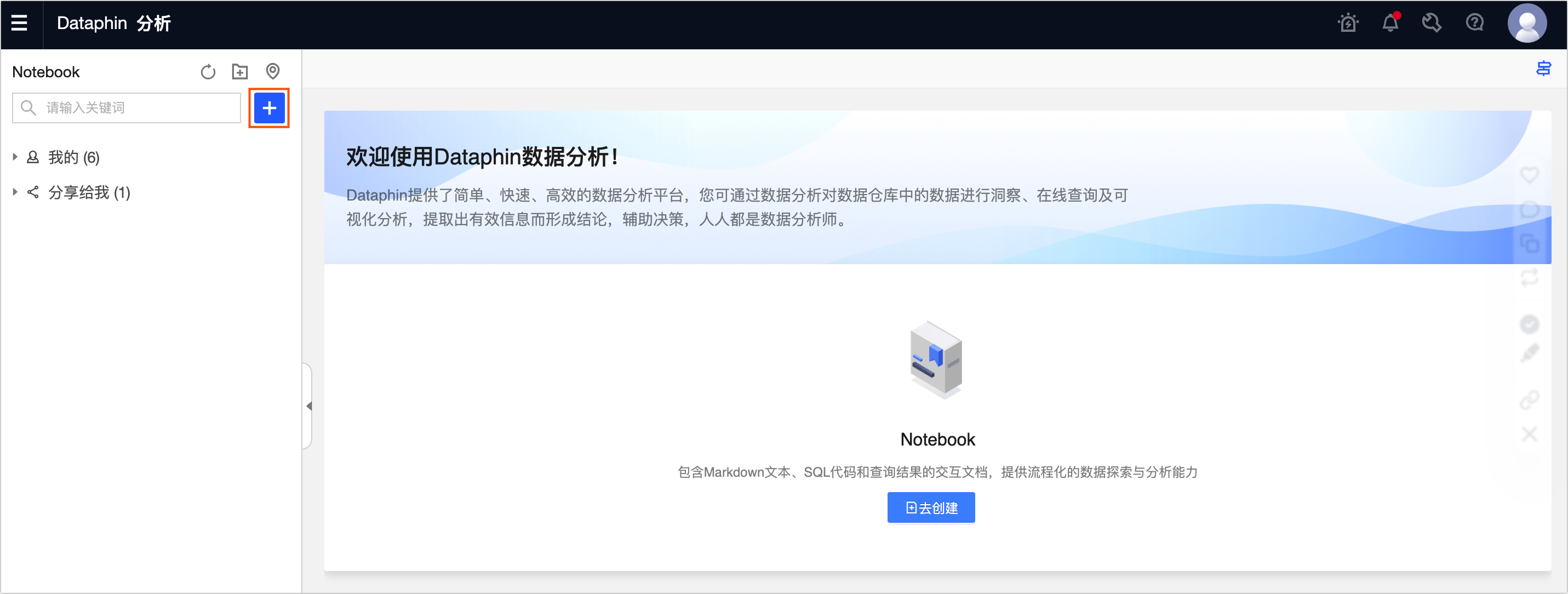This screenshot has width=1568, height=594.
Task: Expand the 我的 (6) tree node
Action: point(15,157)
